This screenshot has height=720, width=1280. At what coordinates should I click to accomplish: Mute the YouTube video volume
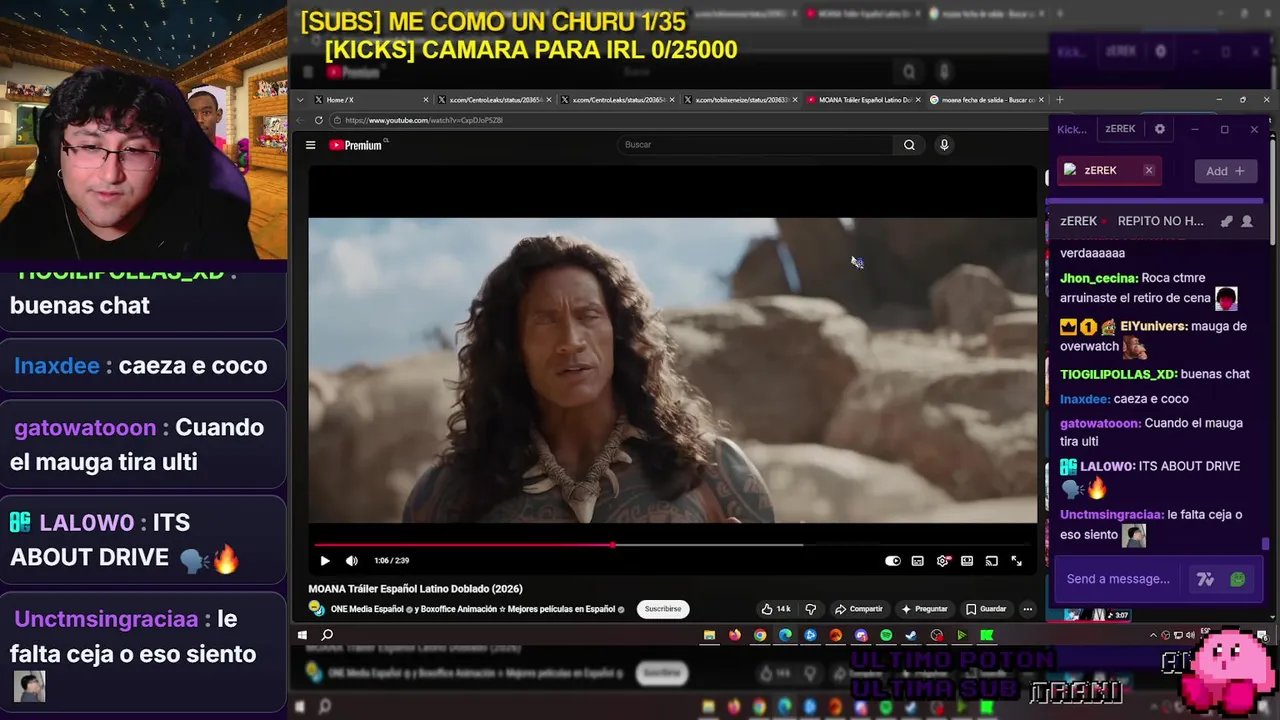[351, 561]
